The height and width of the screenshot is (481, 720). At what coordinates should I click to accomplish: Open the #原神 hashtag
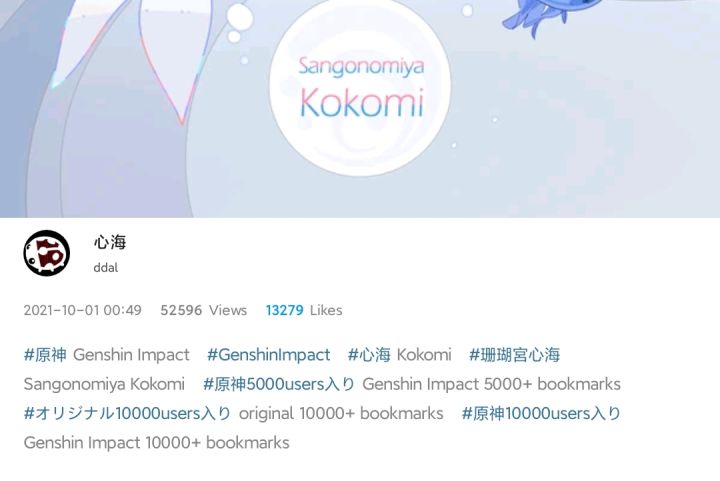(x=45, y=355)
